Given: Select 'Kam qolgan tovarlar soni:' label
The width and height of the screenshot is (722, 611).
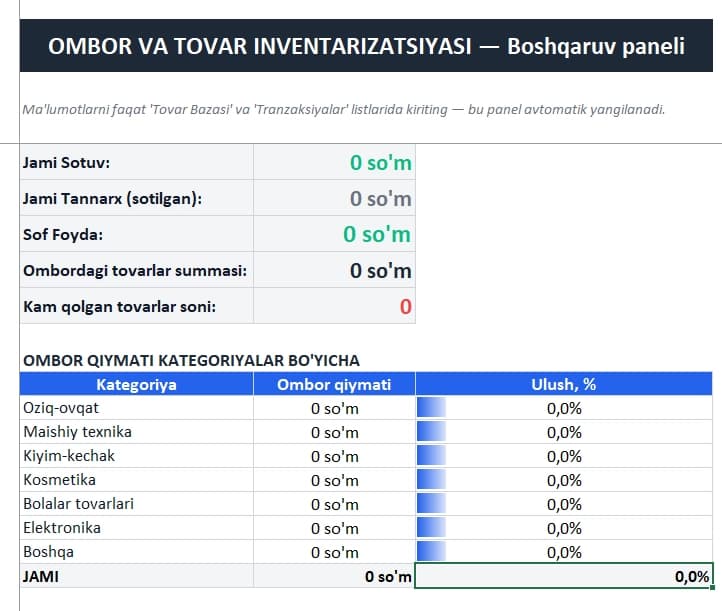Looking at the screenshot, I should click(137, 306).
